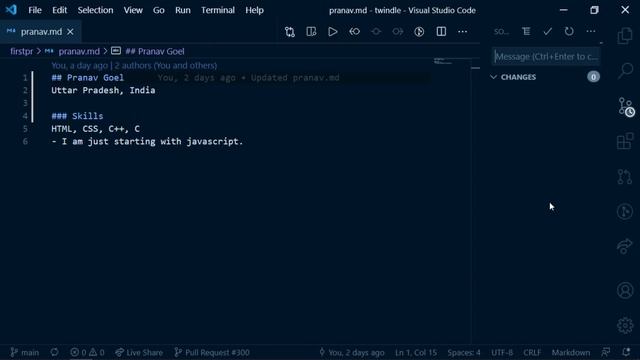640x360 pixels.
Task: Click the toggle file blame circle icon
Action: tap(419, 32)
